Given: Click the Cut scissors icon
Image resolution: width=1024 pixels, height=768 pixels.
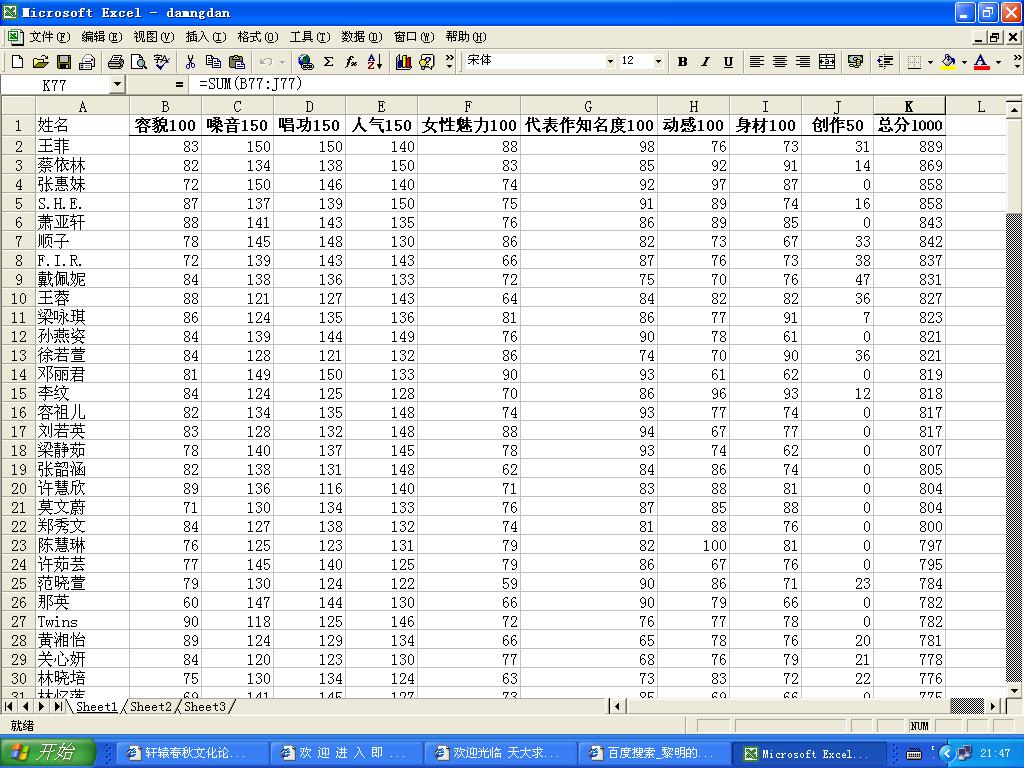Looking at the screenshot, I should pos(190,62).
